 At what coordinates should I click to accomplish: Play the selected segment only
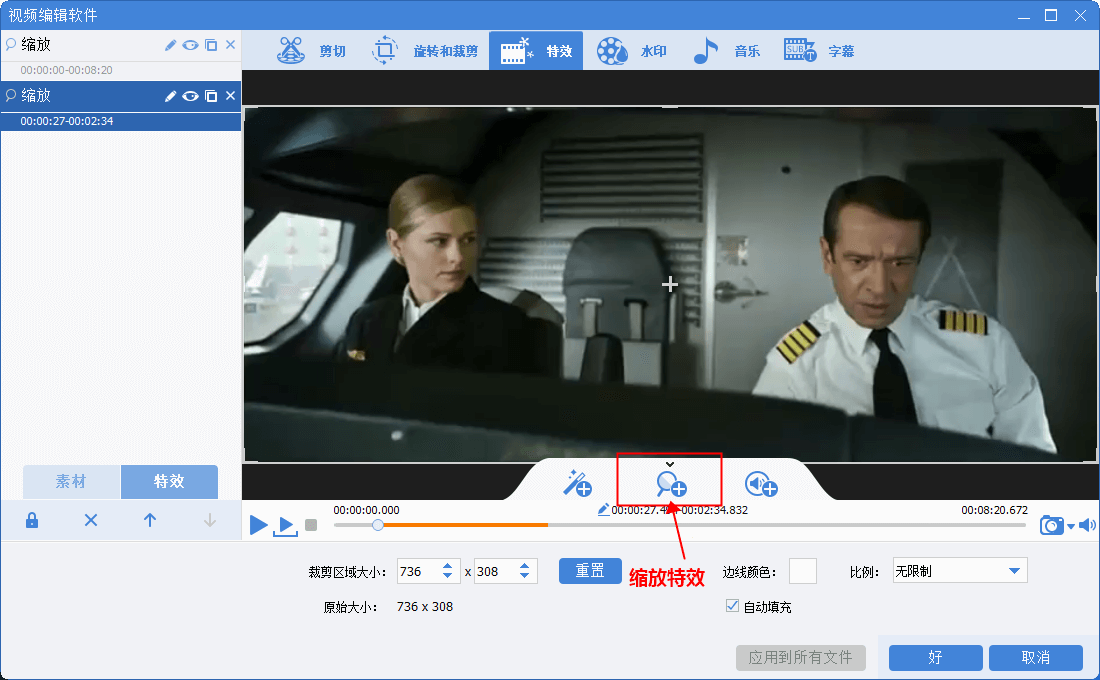(285, 526)
